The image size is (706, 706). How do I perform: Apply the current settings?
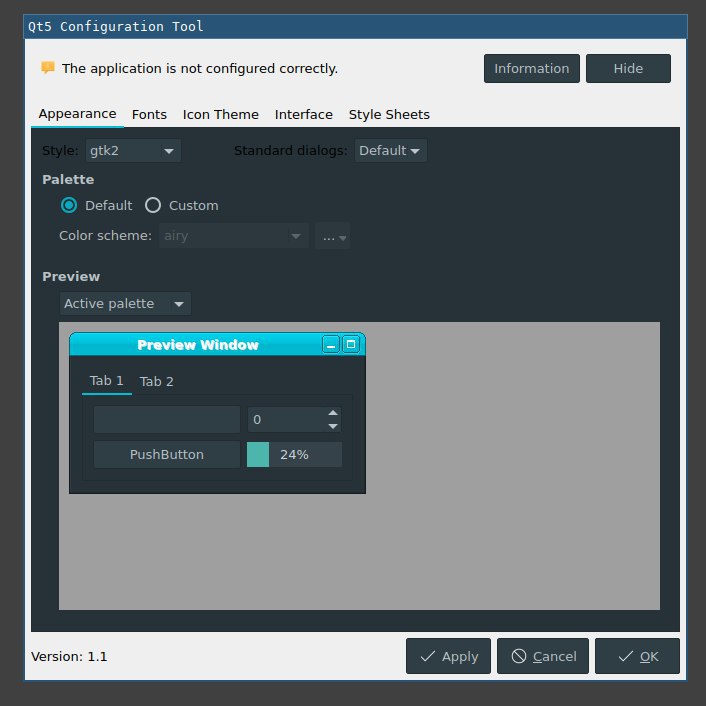point(448,656)
